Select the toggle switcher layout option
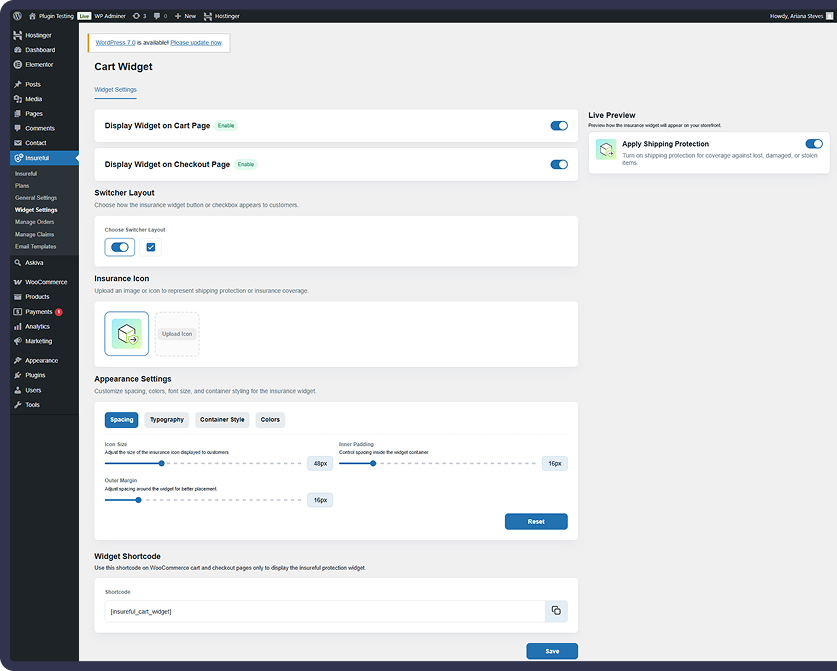 [x=120, y=247]
